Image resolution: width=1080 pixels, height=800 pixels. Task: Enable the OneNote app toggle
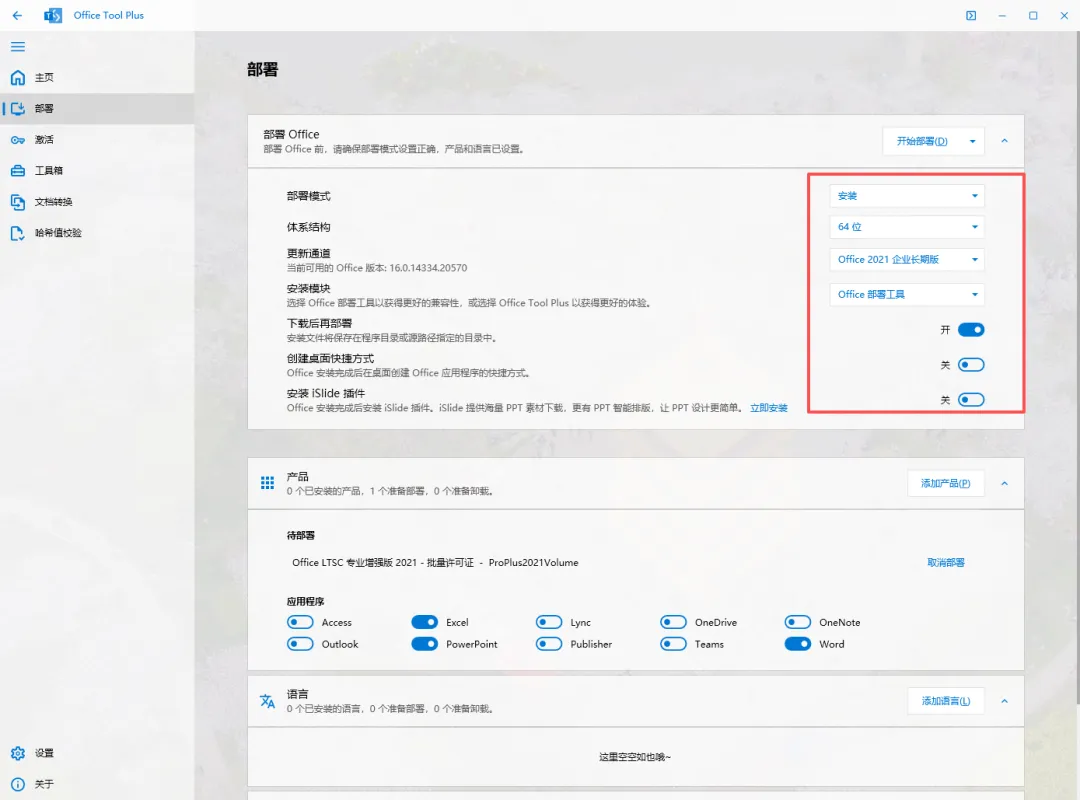(798, 622)
